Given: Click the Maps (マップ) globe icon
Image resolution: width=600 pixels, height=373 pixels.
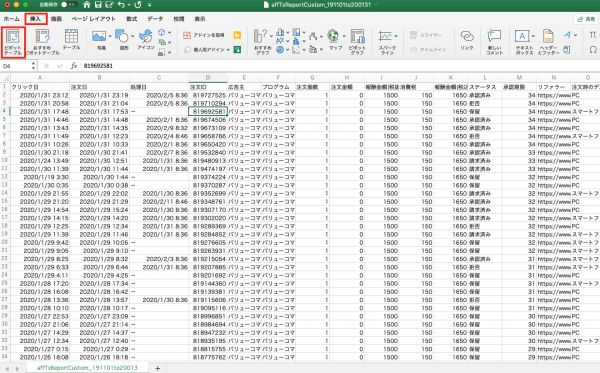Looking at the screenshot, I should pyautogui.click(x=333, y=36).
